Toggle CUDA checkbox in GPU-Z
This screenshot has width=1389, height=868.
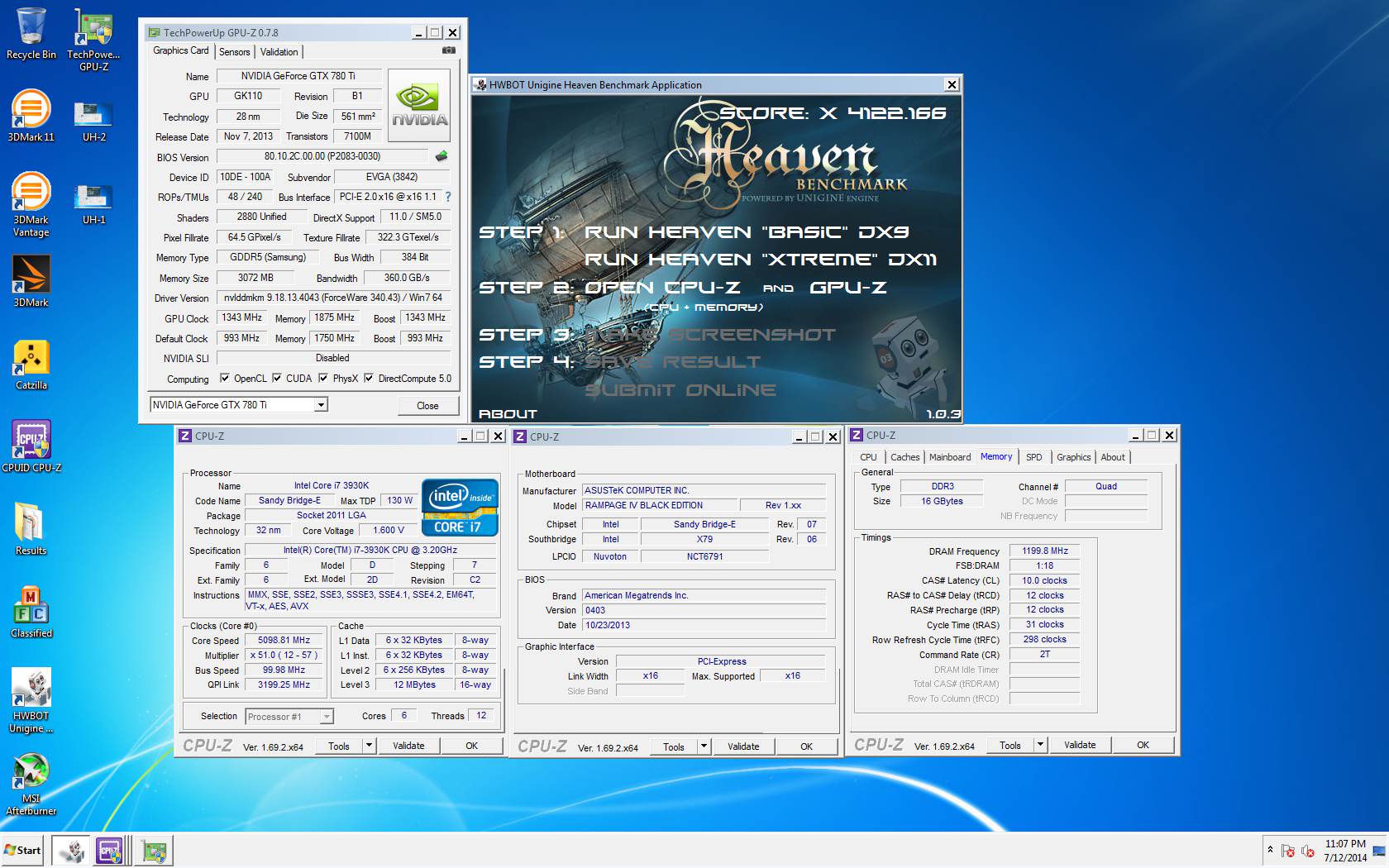point(276,378)
